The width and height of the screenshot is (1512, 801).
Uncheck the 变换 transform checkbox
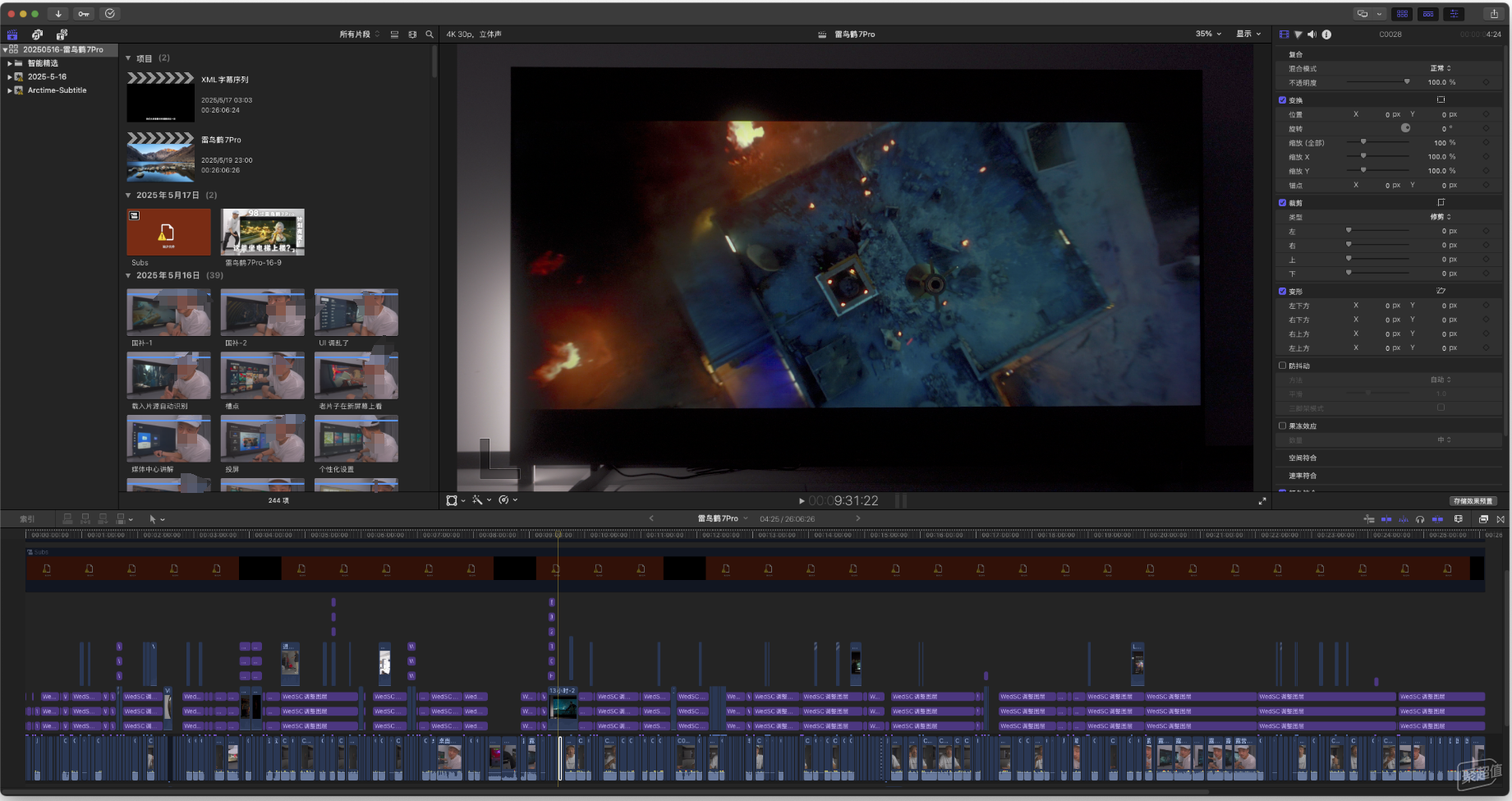1282,100
